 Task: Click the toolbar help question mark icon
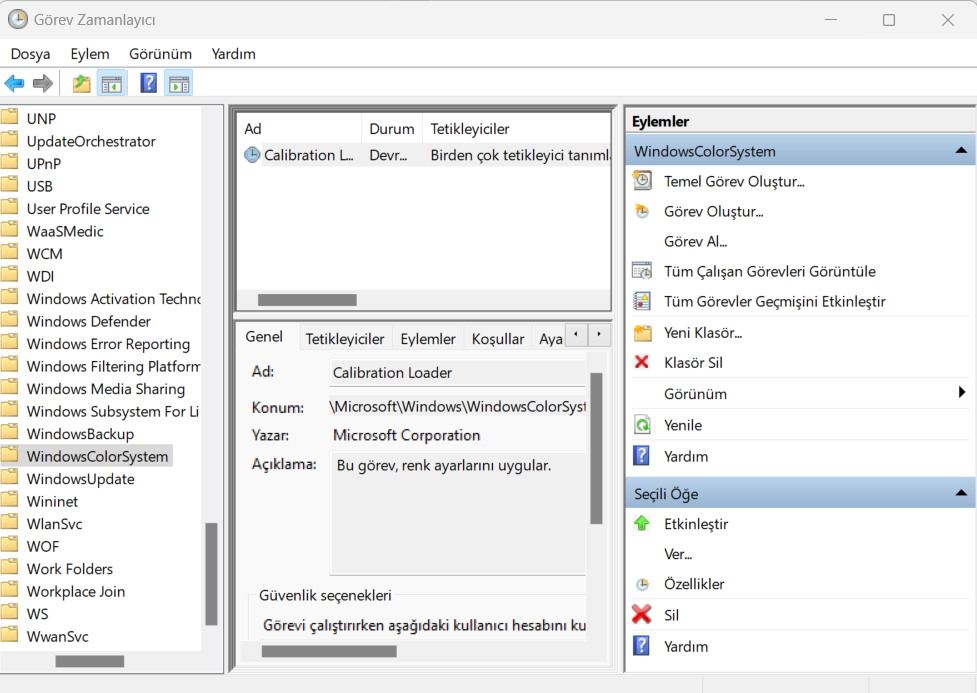[x=148, y=83]
